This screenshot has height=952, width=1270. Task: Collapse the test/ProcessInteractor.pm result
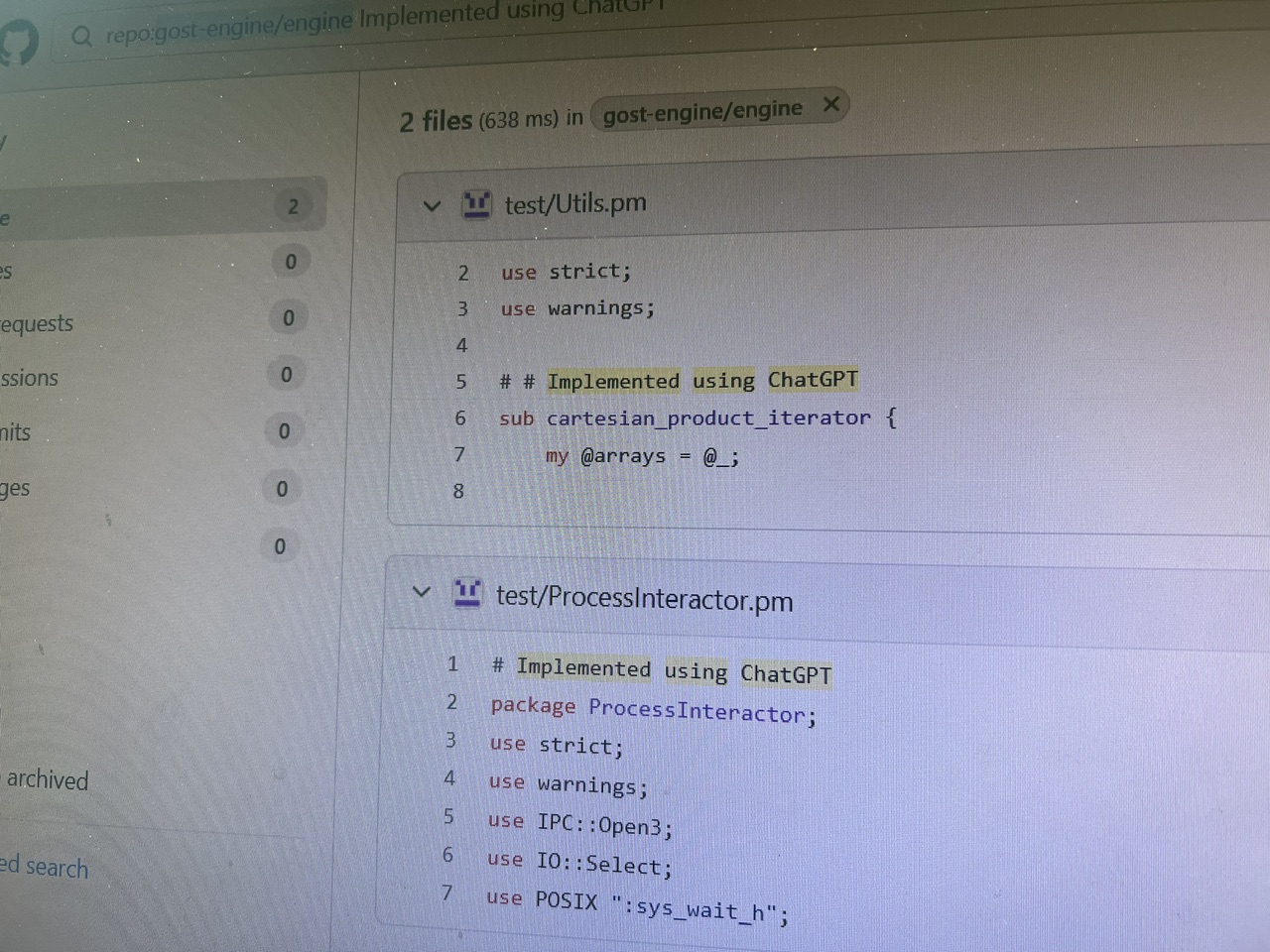[x=422, y=592]
